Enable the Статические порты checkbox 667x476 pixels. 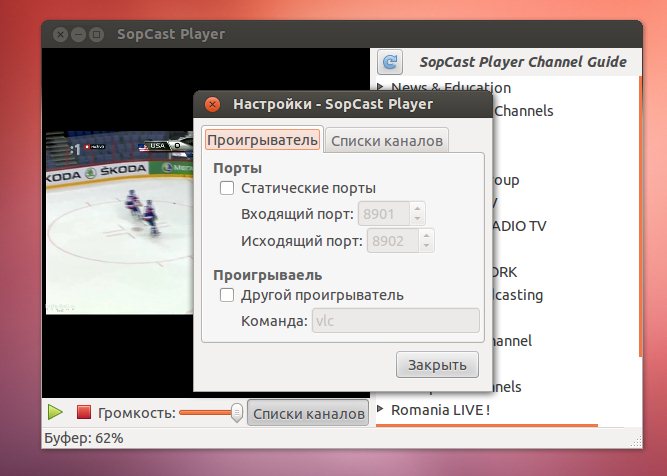tap(227, 188)
